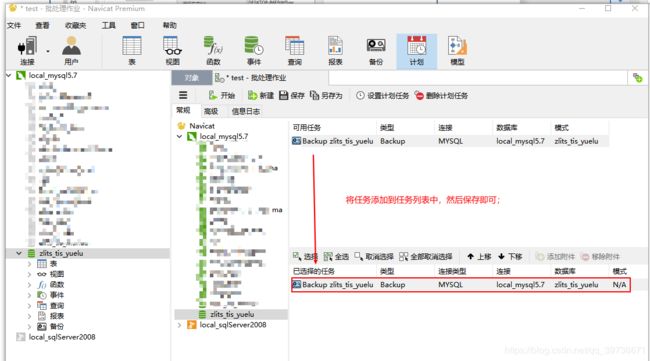Open the 查看 menu
Image resolution: width=650 pixels, height=361 pixels.
tap(42, 25)
